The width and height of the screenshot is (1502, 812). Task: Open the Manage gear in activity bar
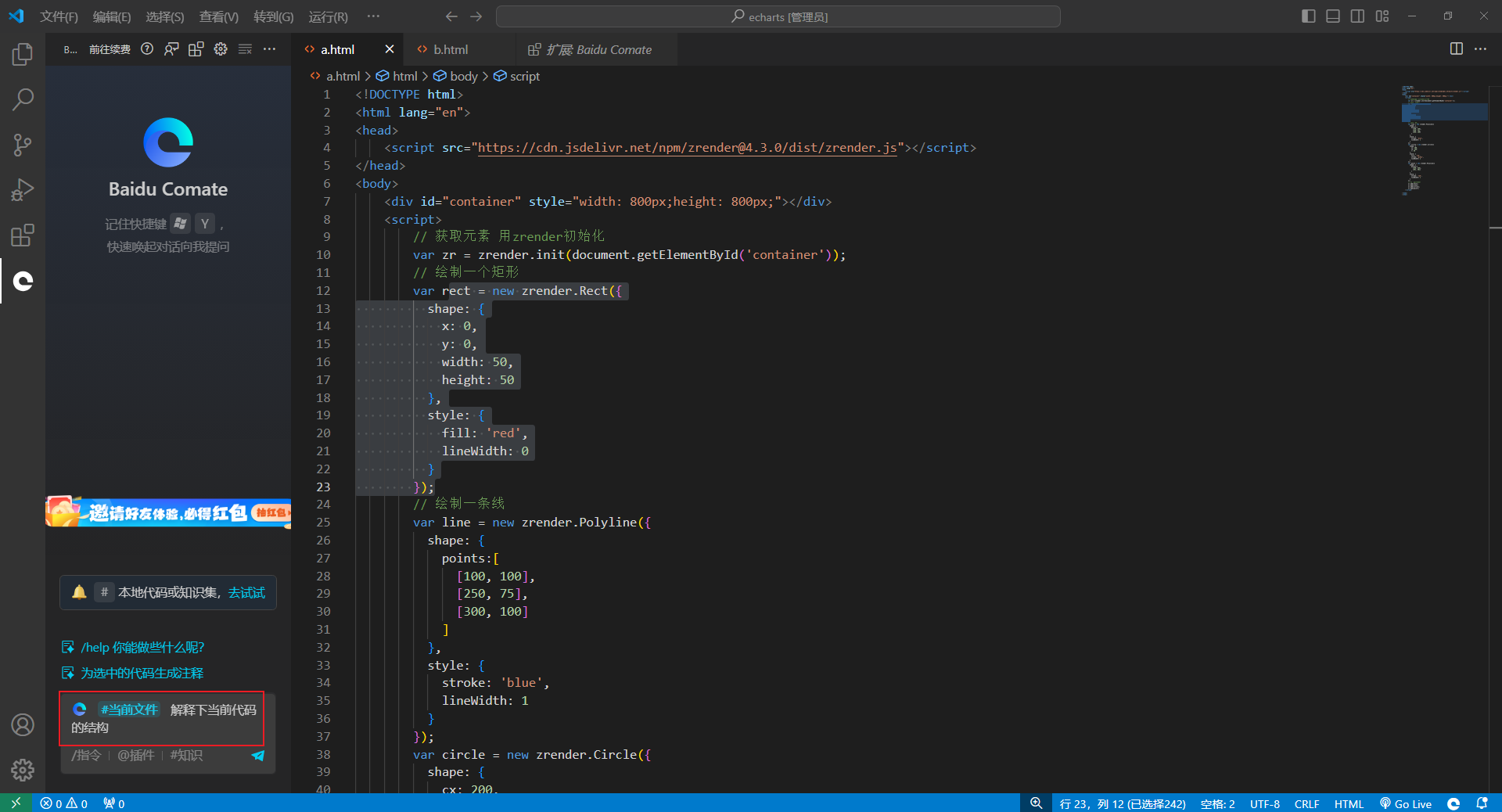[x=23, y=771]
